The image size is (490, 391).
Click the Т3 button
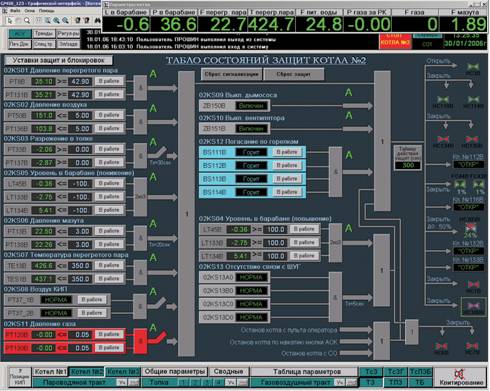pyautogui.click(x=370, y=382)
